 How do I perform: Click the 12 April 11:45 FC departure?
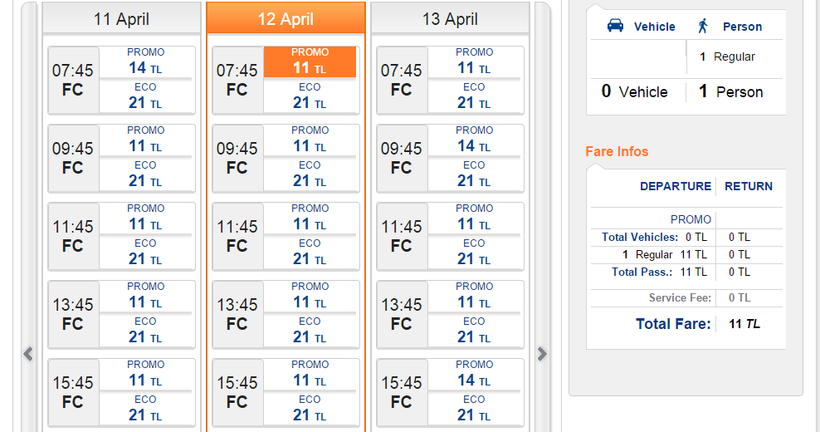point(237,236)
